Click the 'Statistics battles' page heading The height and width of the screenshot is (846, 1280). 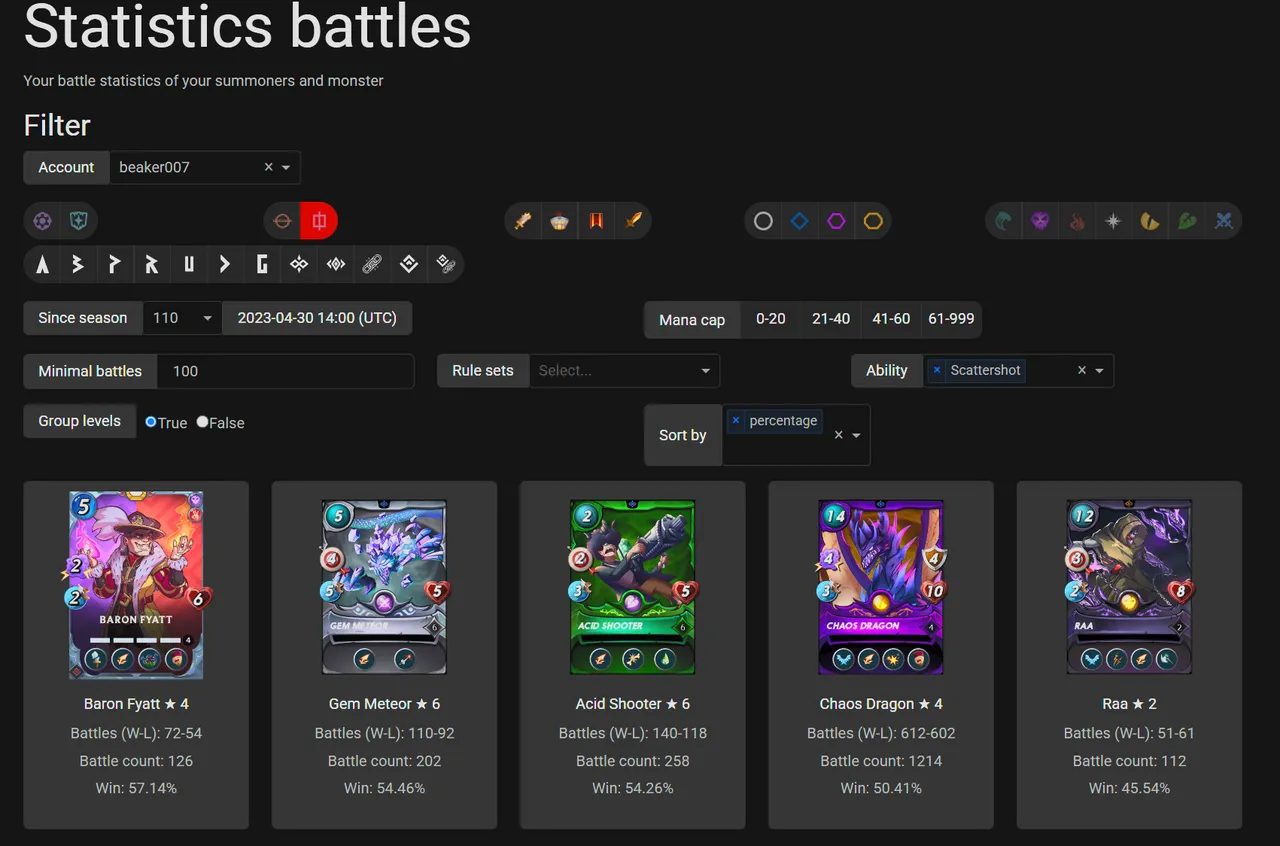(x=247, y=26)
